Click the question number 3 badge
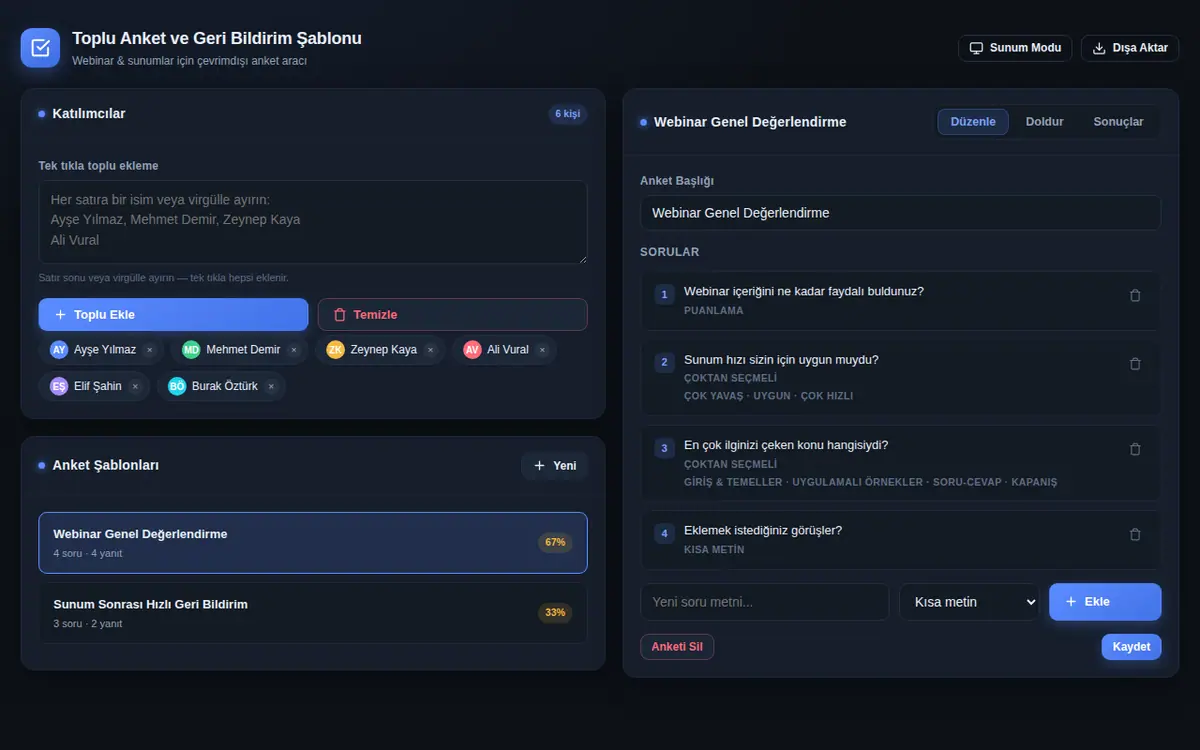Viewport: 1200px width, 750px height. (x=665, y=449)
